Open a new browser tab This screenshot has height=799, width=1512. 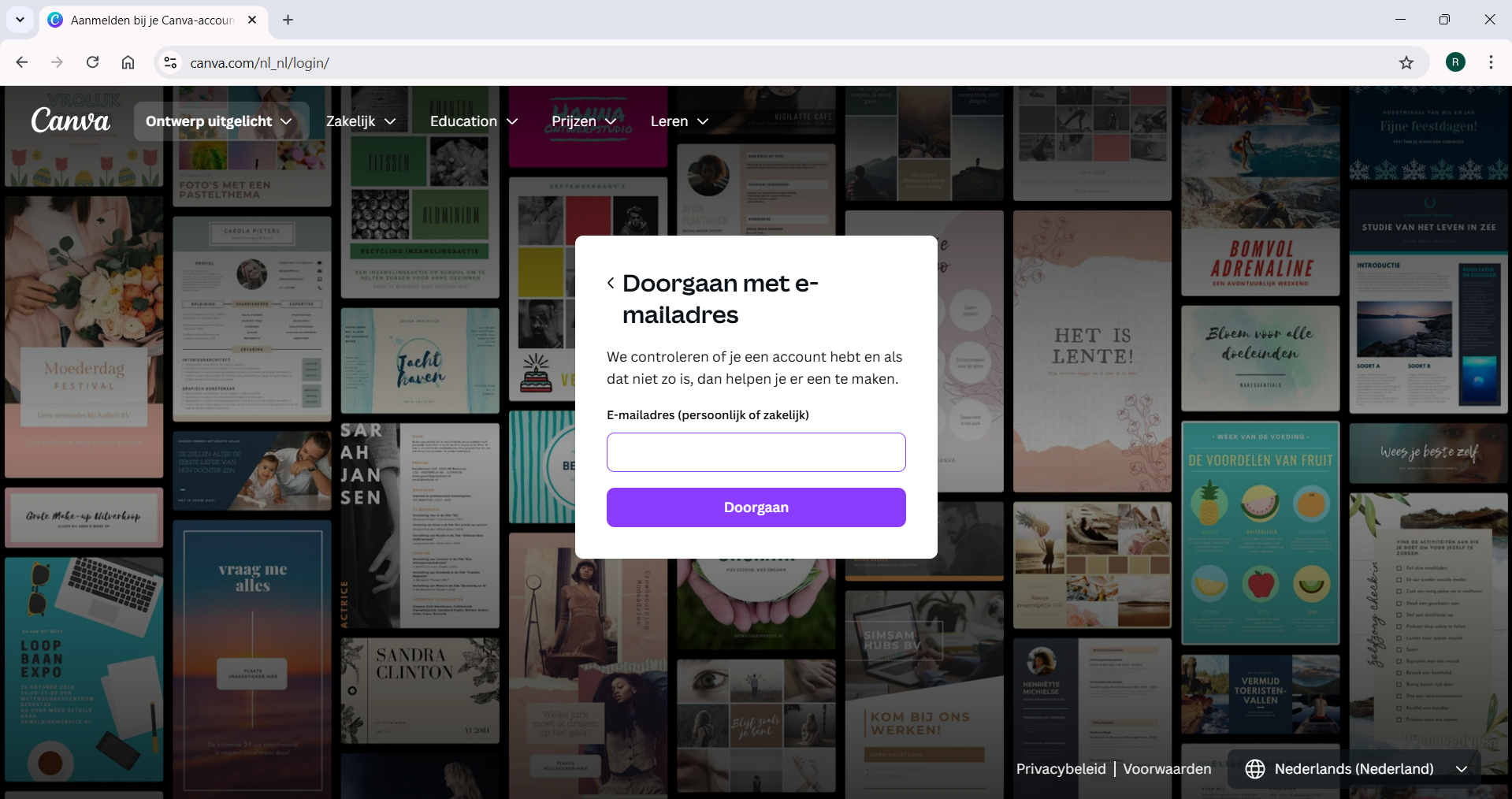click(288, 20)
